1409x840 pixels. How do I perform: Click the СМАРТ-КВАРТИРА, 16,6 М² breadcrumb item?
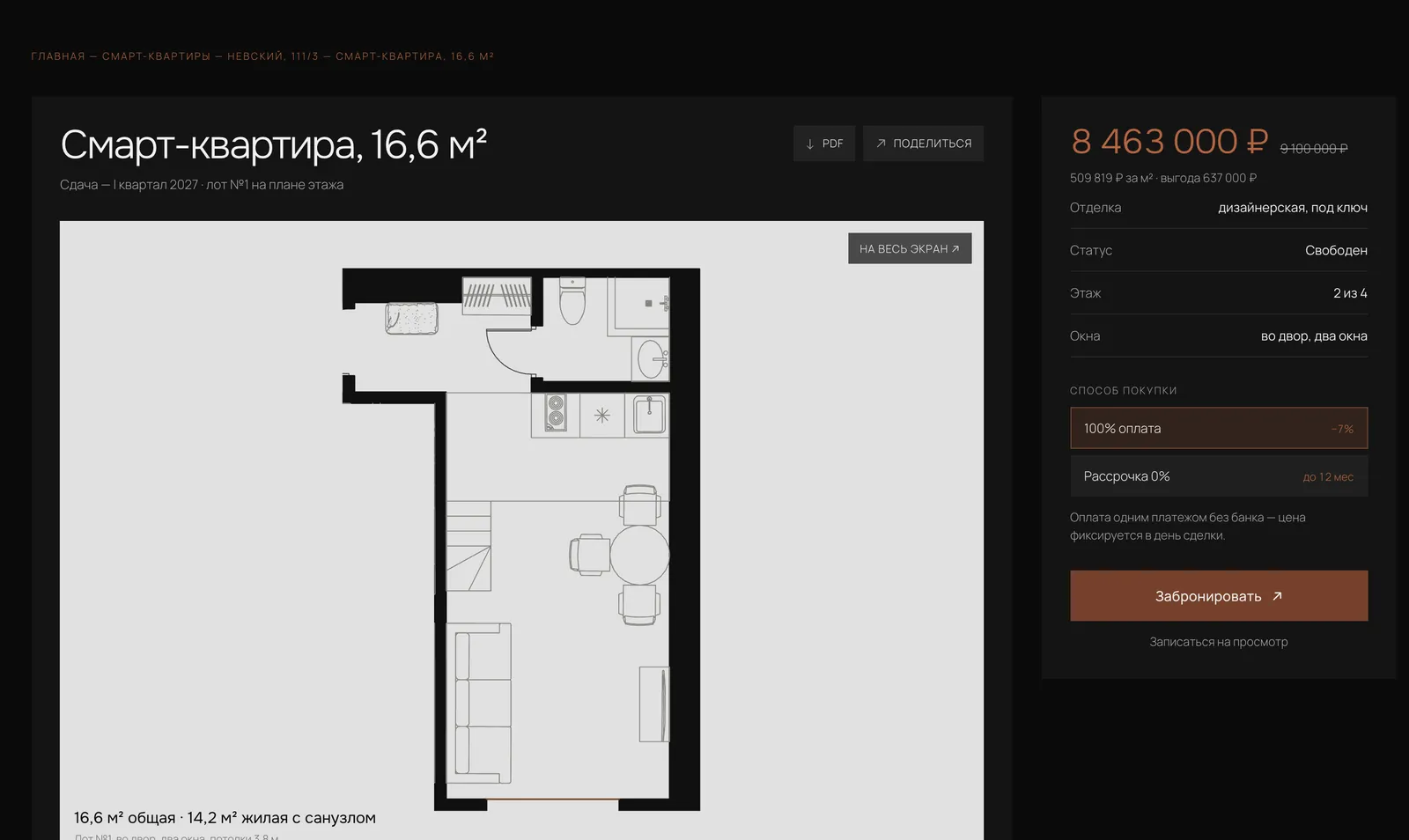click(415, 56)
